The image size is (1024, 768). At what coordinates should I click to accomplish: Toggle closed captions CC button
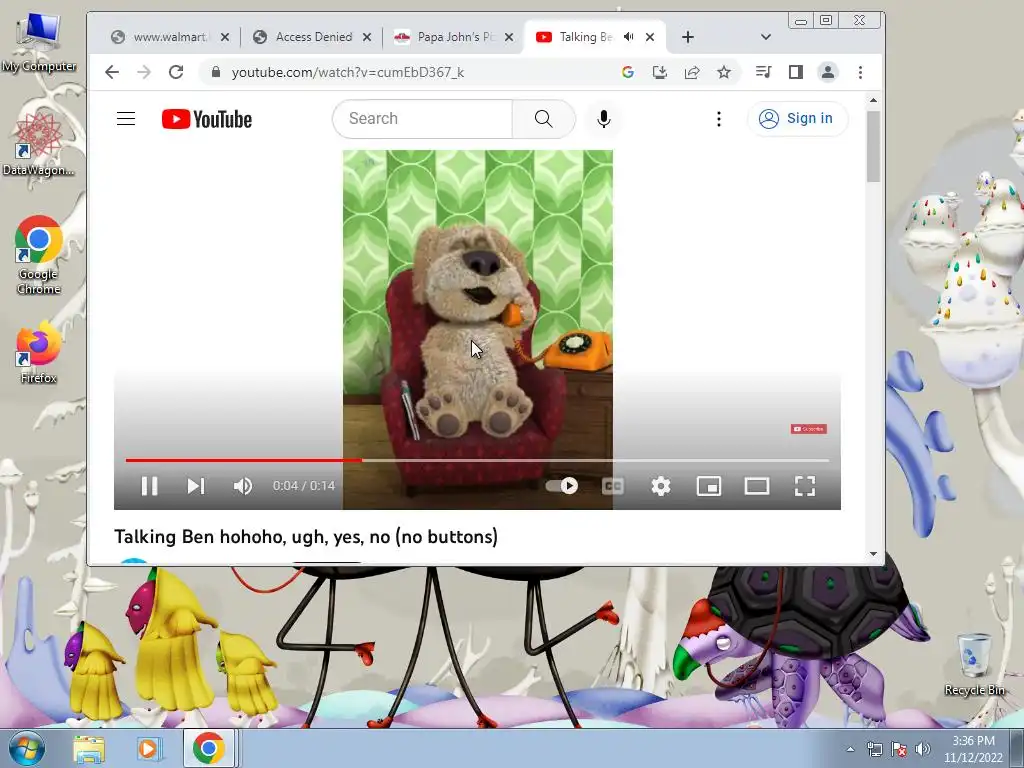coord(613,486)
